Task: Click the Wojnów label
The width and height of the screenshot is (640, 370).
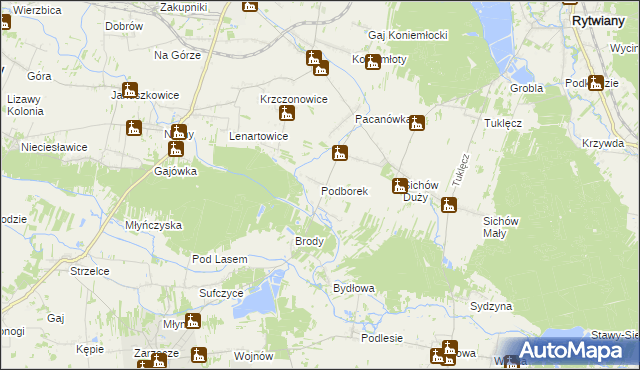Action: [x=253, y=356]
